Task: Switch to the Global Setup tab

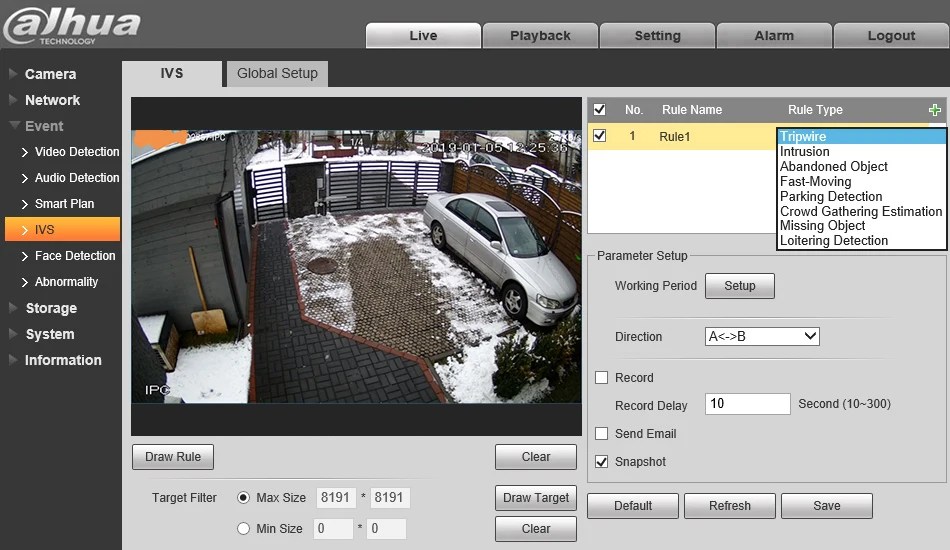Action: (277, 73)
